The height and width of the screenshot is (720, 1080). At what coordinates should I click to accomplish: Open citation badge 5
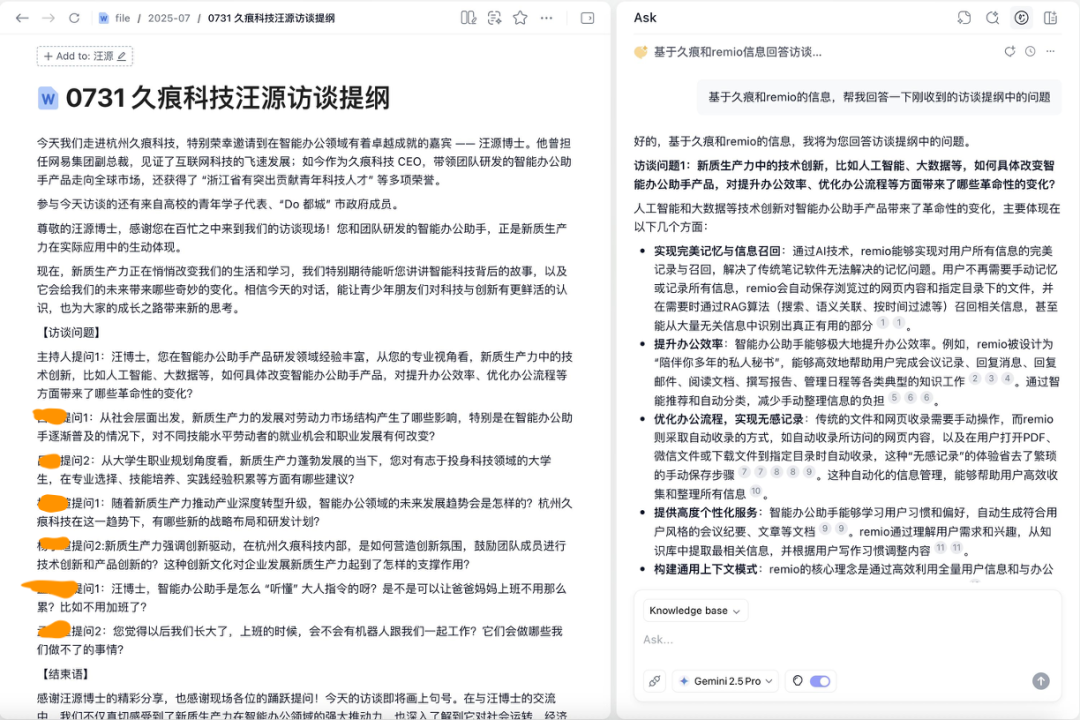click(894, 398)
